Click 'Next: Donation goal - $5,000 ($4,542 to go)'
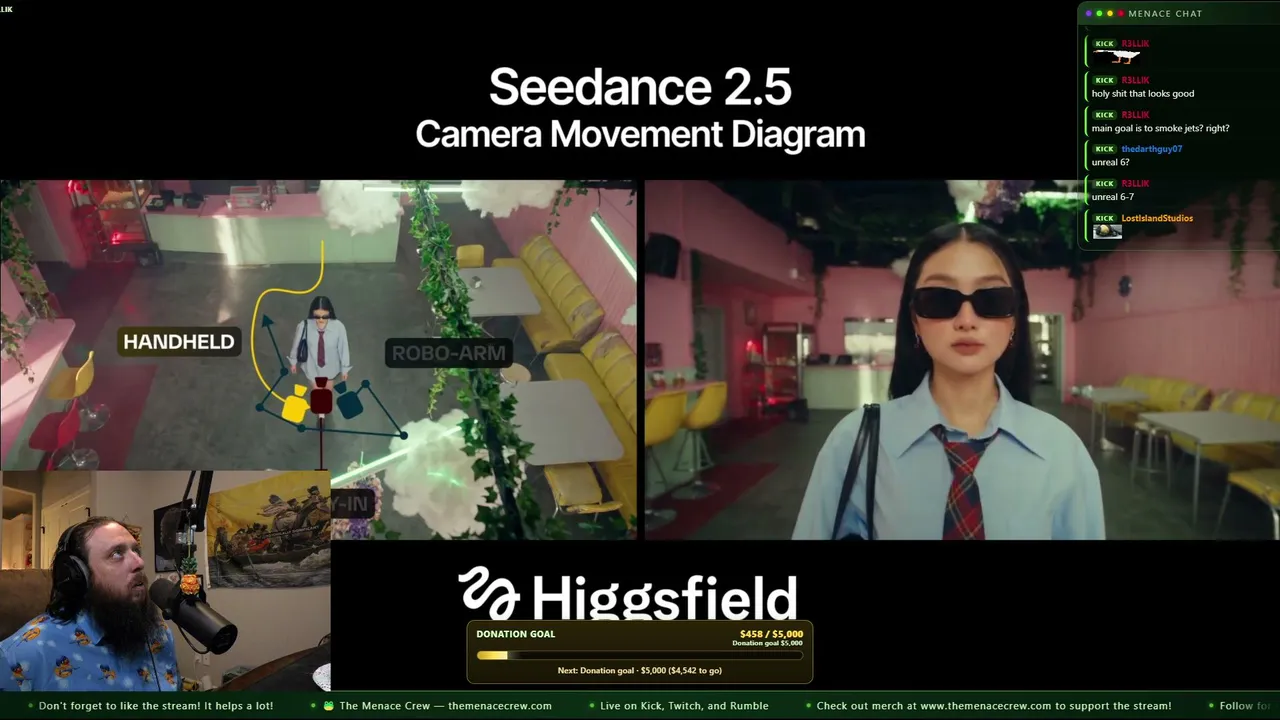 [640, 670]
